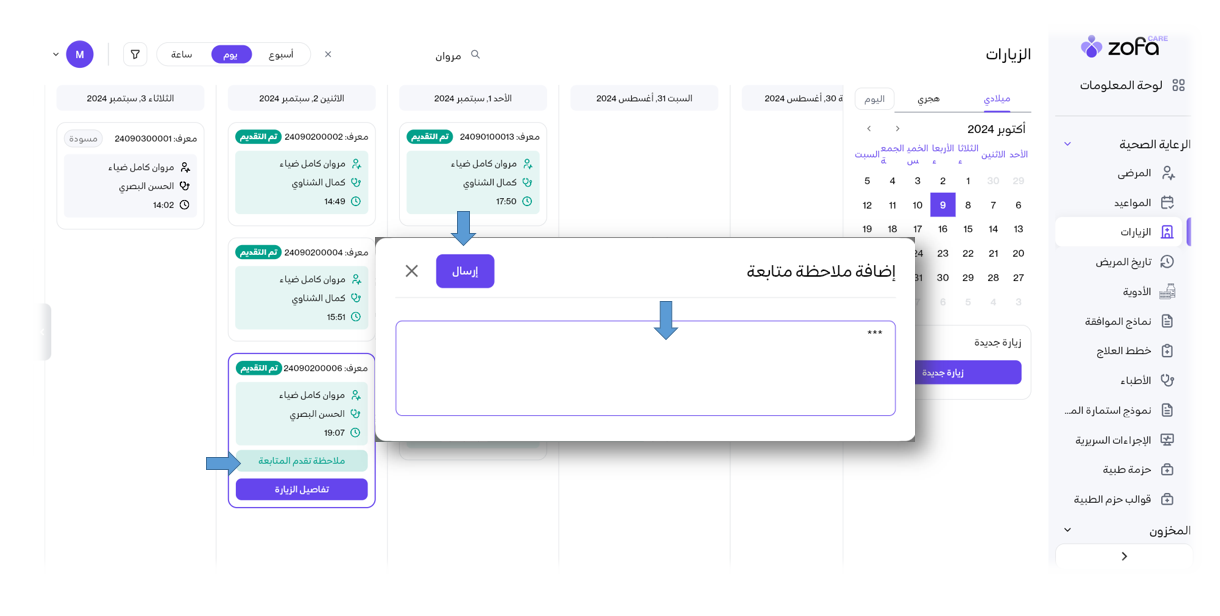Expand the المخزون sidebar section
The image size is (1220, 616).
(1067, 530)
